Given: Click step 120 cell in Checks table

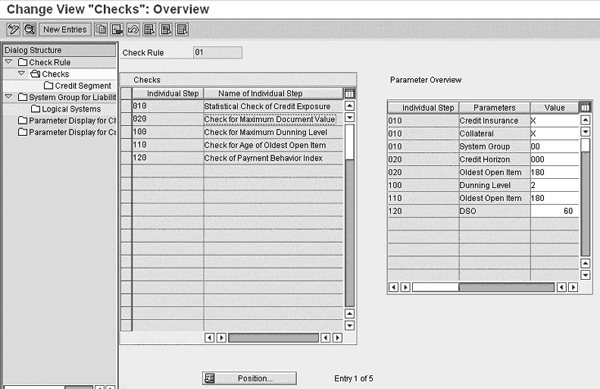Looking at the screenshot, I should [168, 158].
